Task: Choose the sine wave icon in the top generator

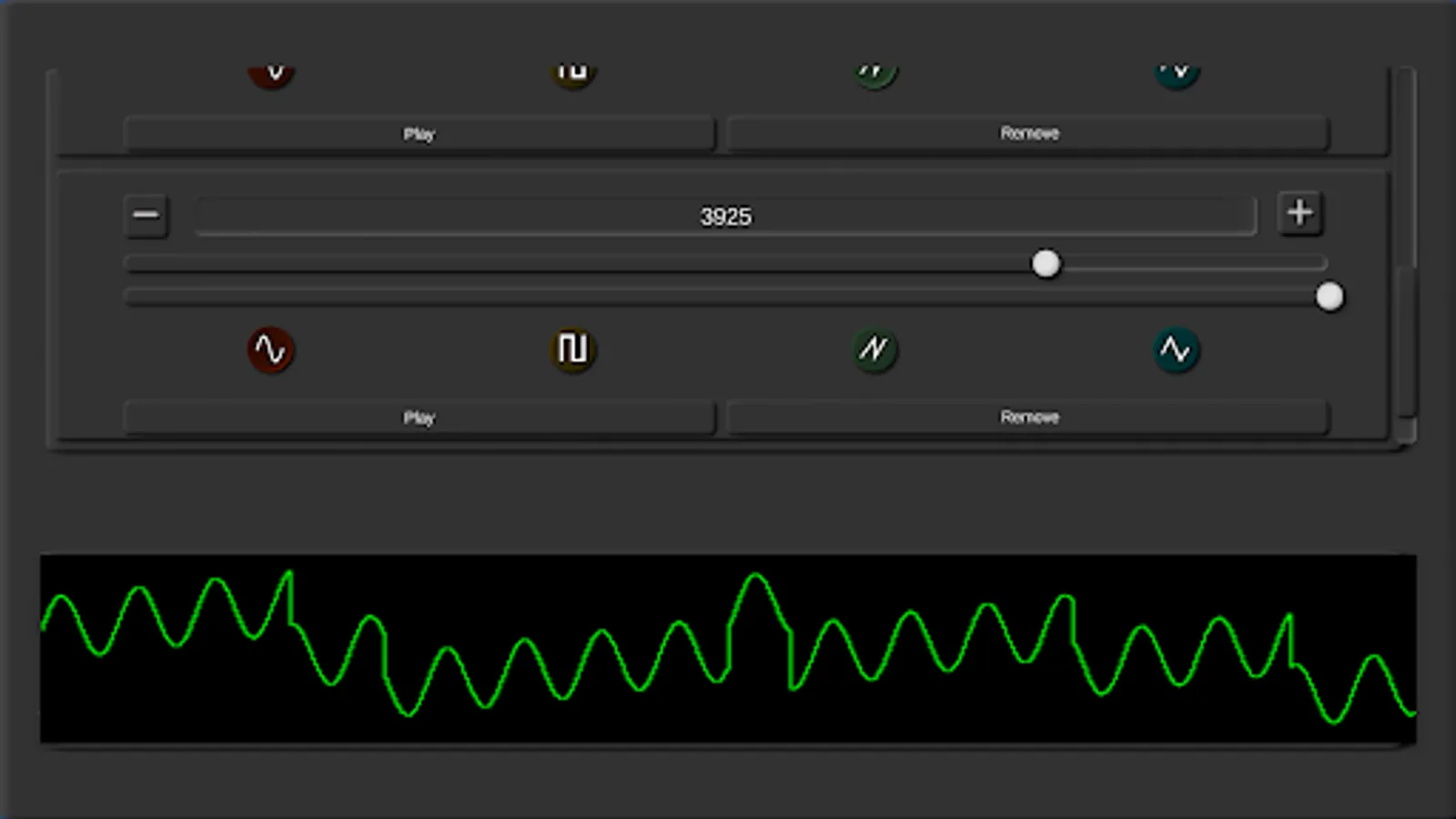Action: [x=270, y=71]
